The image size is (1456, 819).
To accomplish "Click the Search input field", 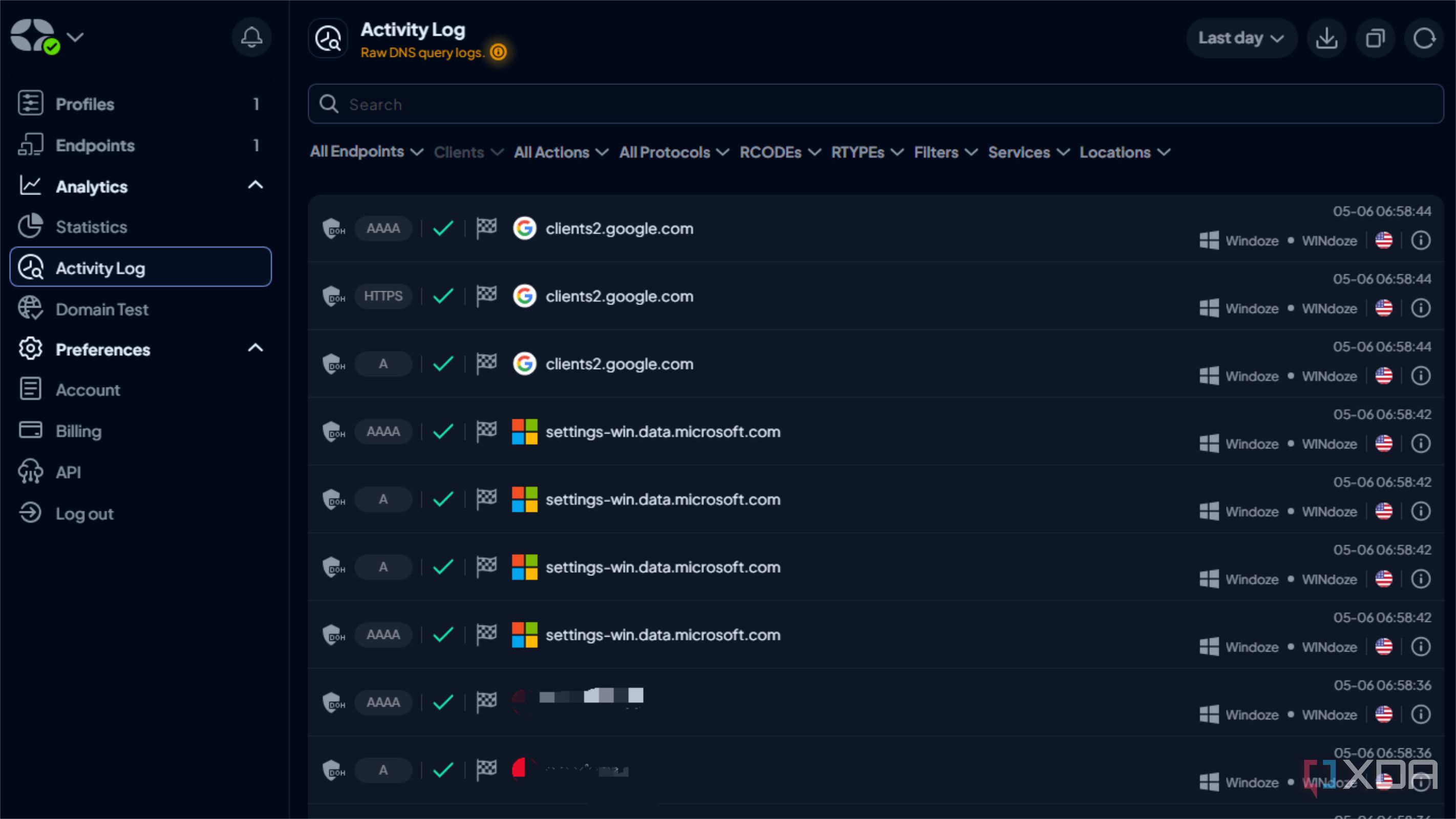I will click(875, 104).
